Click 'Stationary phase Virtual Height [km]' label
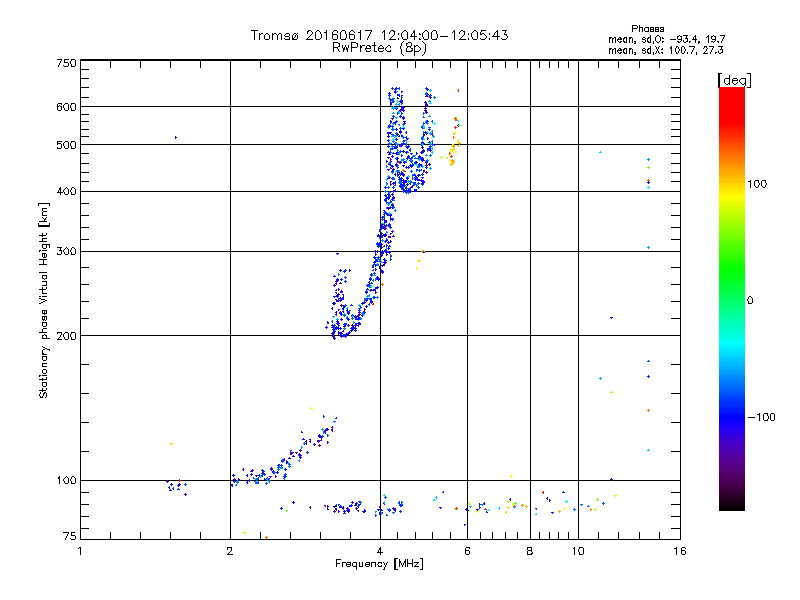Image resolution: width=800 pixels, height=600 pixels. pos(44,300)
